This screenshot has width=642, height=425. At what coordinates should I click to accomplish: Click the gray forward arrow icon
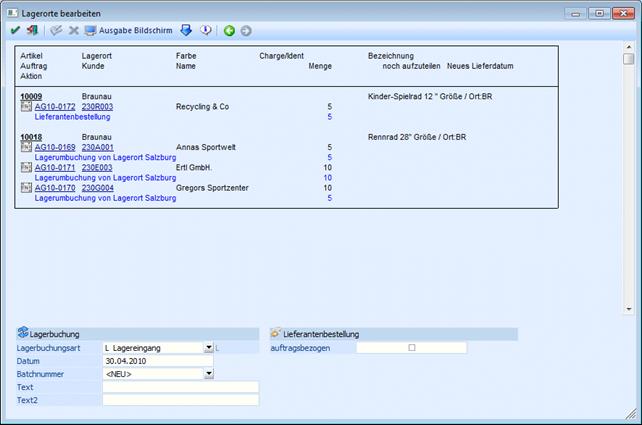246,31
